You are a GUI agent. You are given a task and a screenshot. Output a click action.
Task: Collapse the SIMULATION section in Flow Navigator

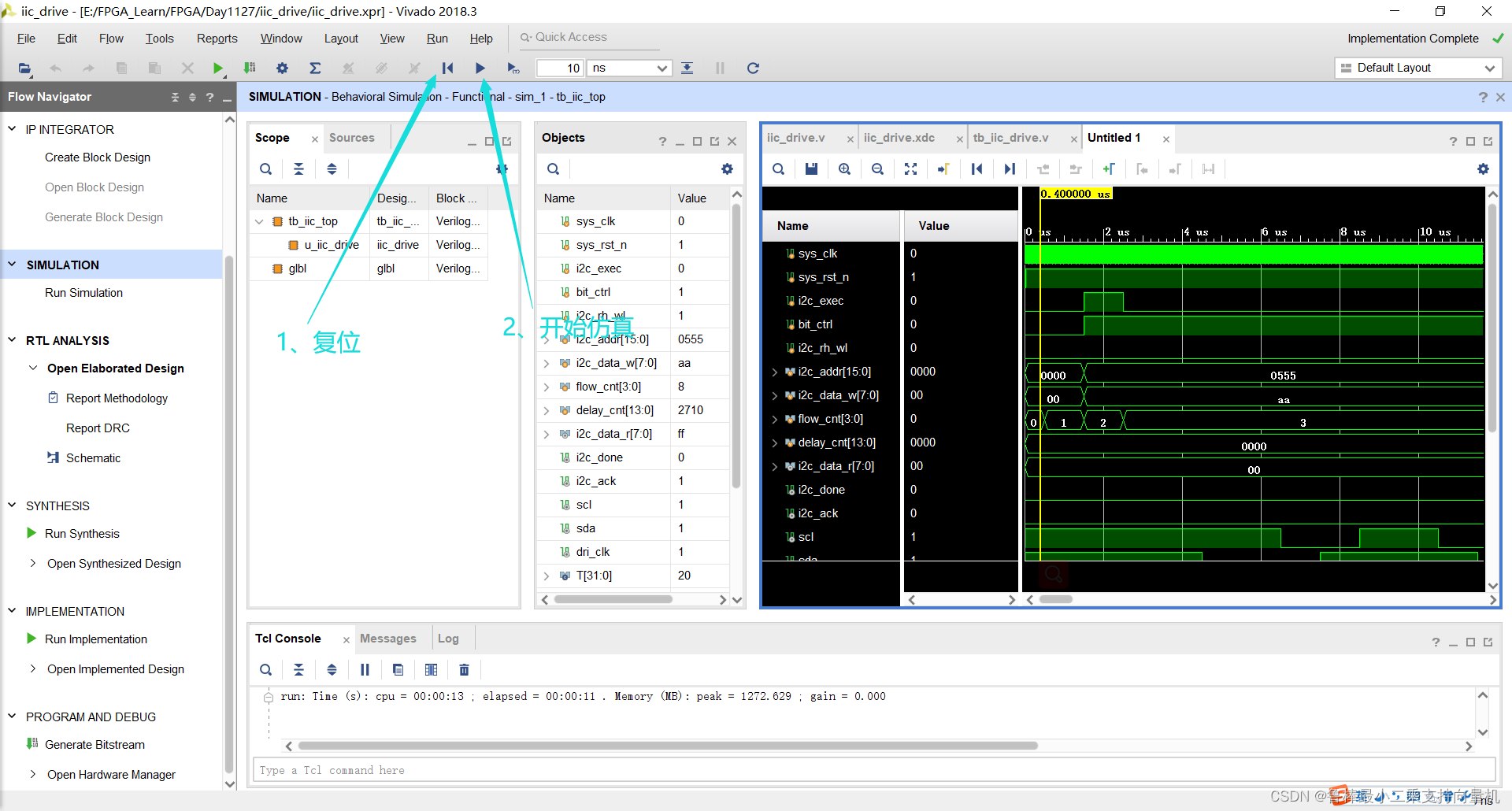(12, 264)
